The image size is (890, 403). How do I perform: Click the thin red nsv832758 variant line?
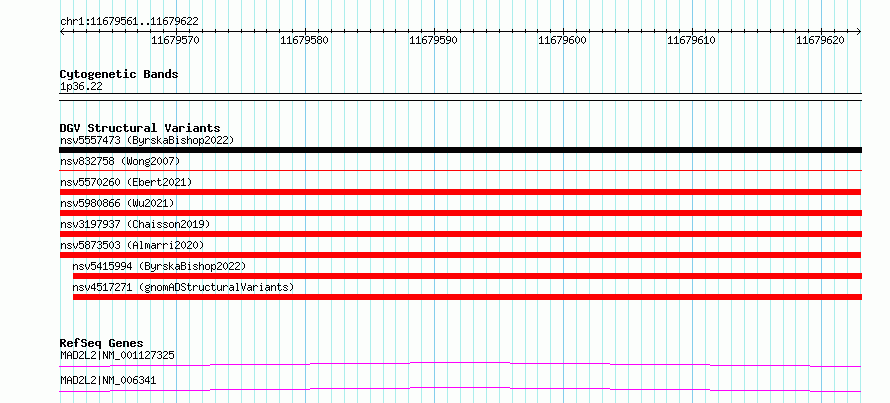[460, 170]
